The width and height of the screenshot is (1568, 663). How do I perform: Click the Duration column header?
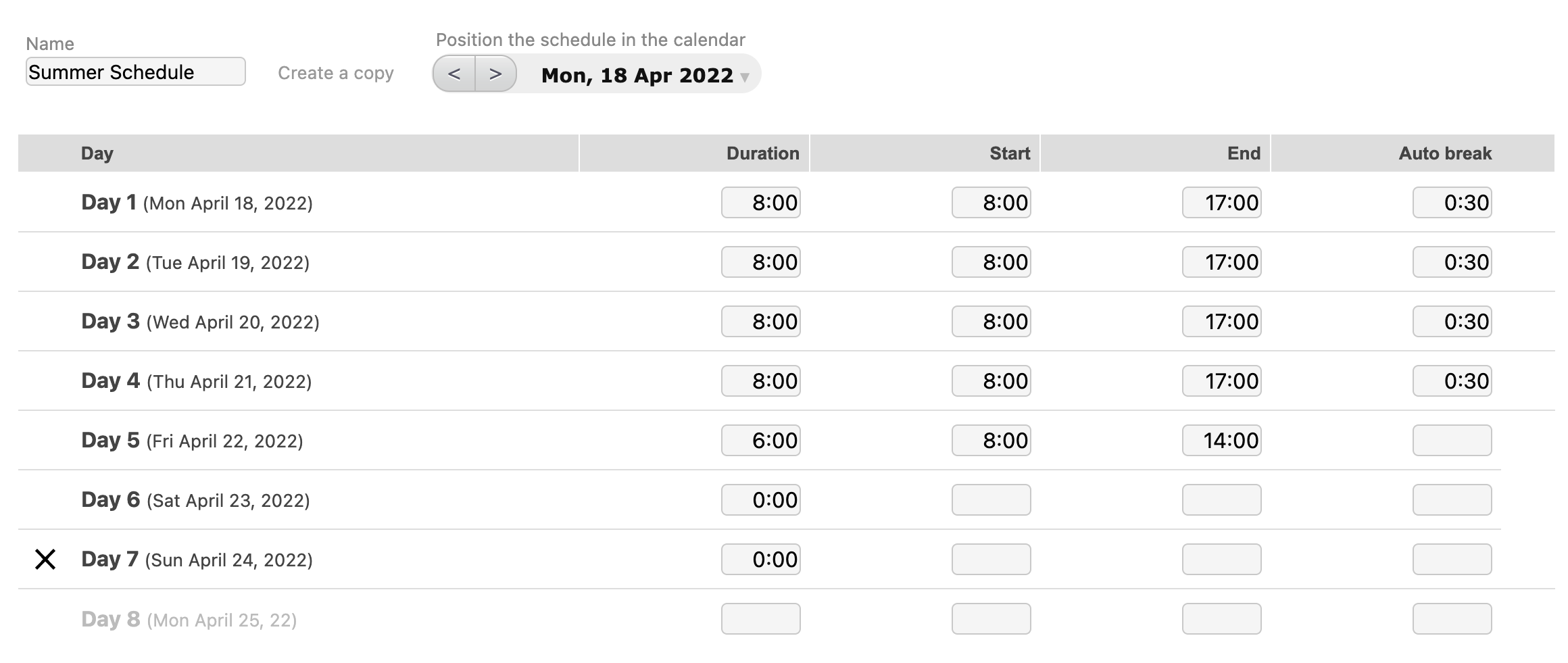point(762,153)
